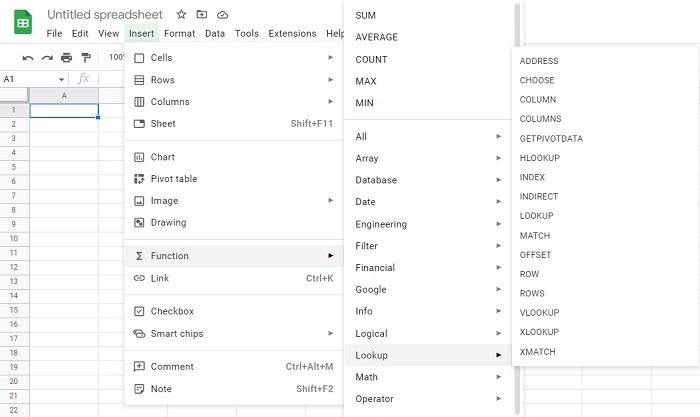Image resolution: width=700 pixels, height=417 pixels.
Task: Check cloud document status icon
Action: [222, 15]
